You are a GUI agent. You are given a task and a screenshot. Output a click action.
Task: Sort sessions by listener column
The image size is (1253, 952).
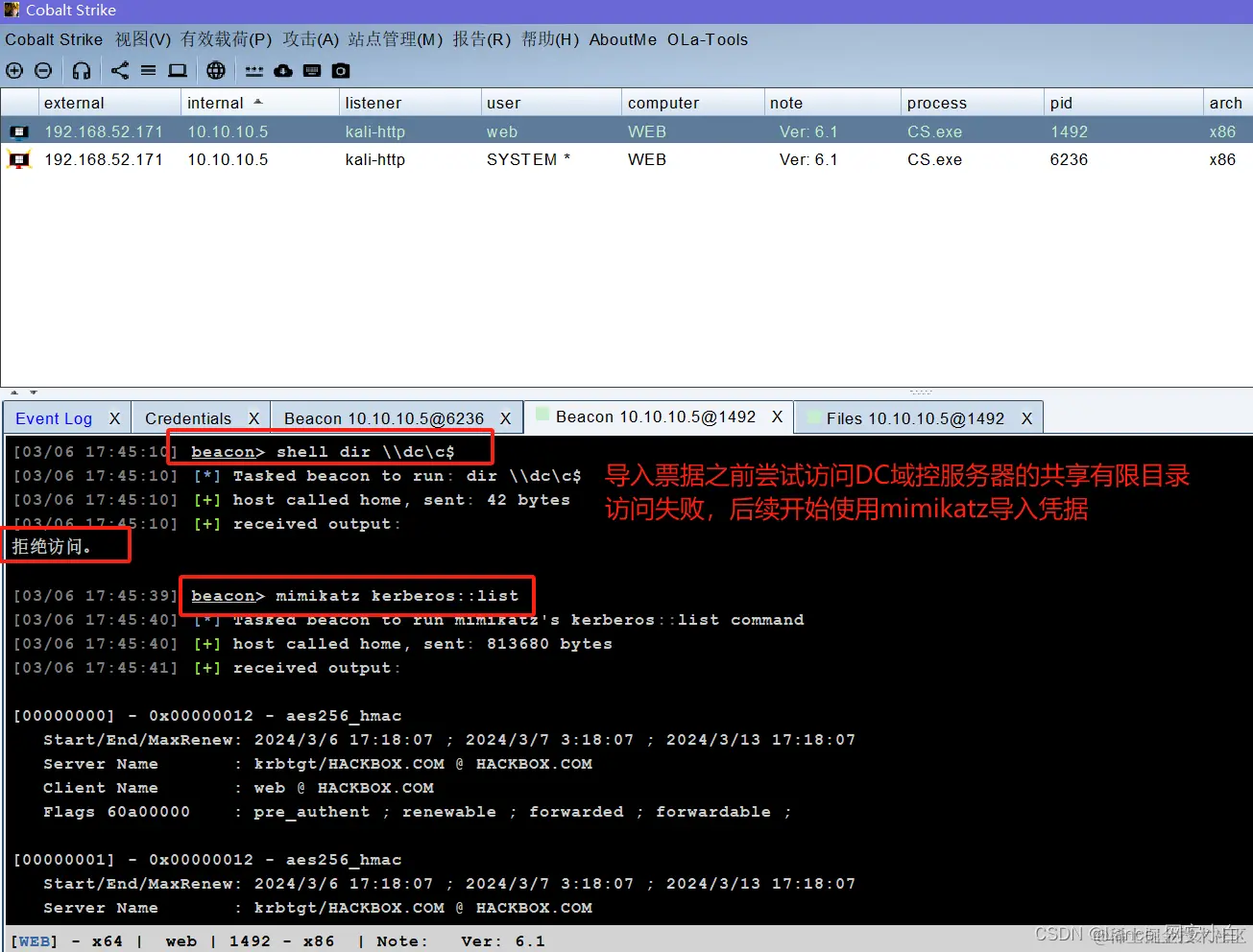click(x=410, y=103)
